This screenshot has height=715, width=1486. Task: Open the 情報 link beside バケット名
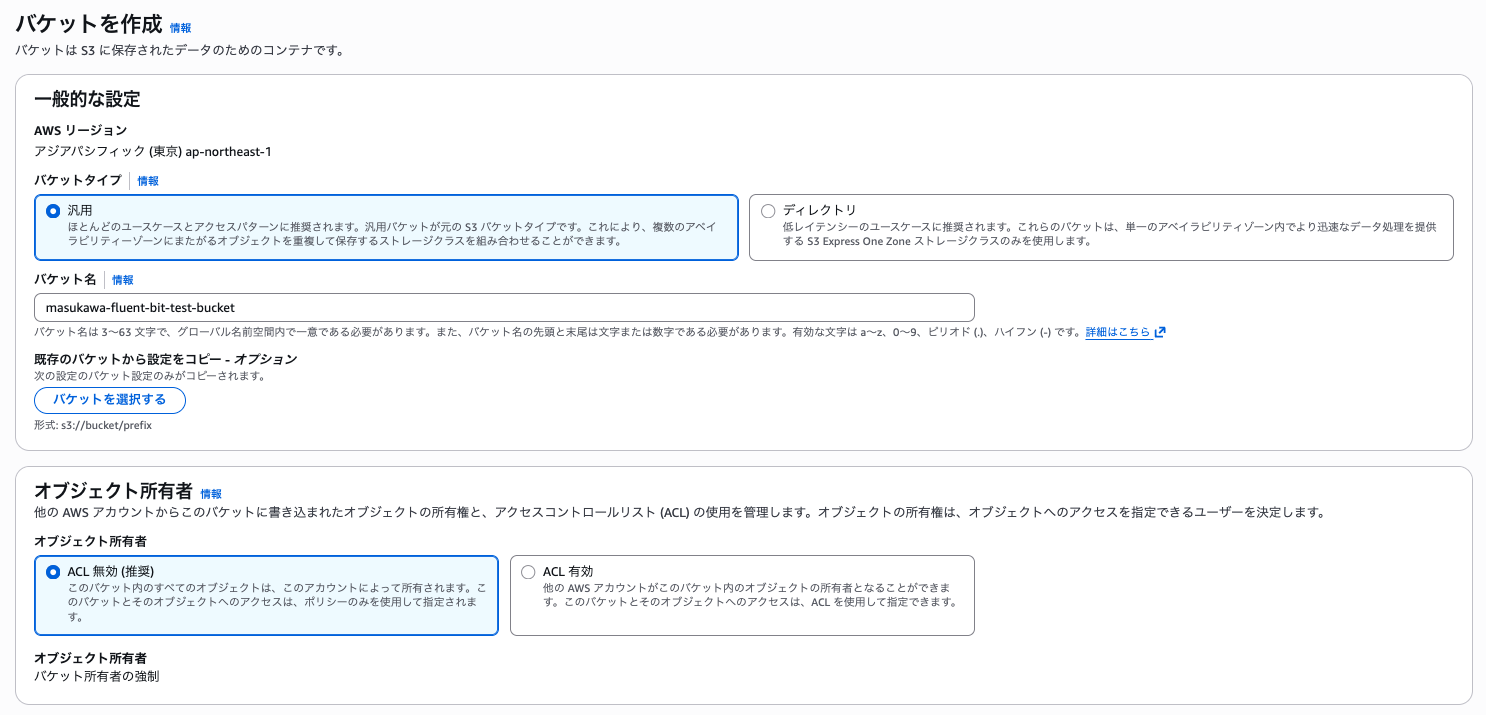click(x=122, y=279)
